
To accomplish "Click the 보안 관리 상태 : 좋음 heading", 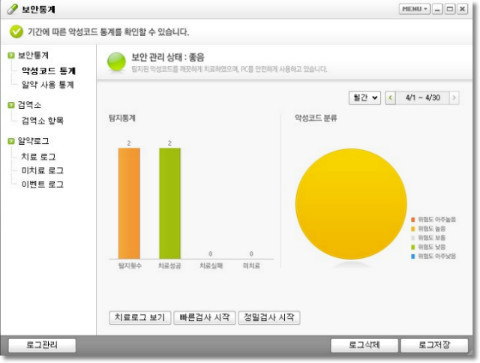I will 168,57.
